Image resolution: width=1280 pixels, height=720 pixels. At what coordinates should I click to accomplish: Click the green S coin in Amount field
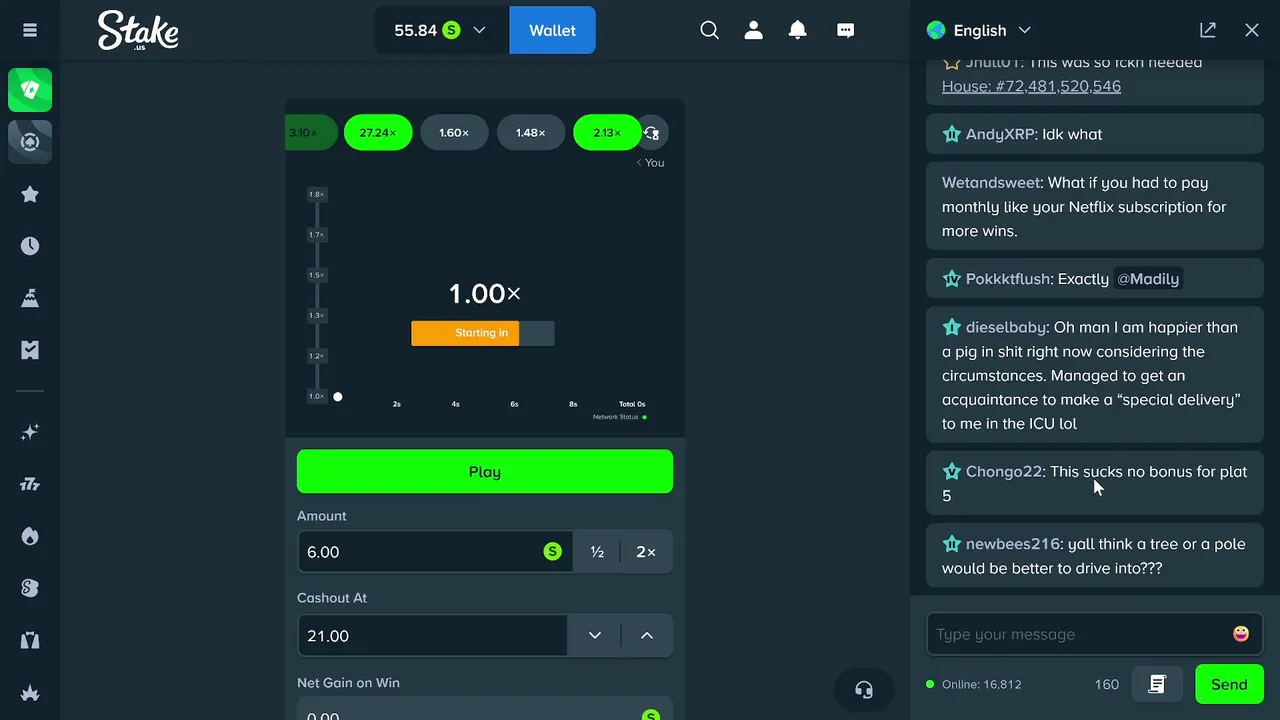552,552
